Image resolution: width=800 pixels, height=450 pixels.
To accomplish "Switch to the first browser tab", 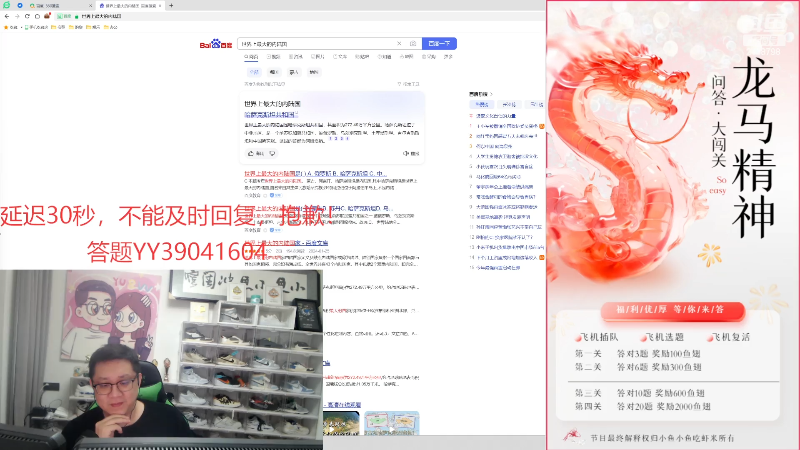I will [x=59, y=6].
